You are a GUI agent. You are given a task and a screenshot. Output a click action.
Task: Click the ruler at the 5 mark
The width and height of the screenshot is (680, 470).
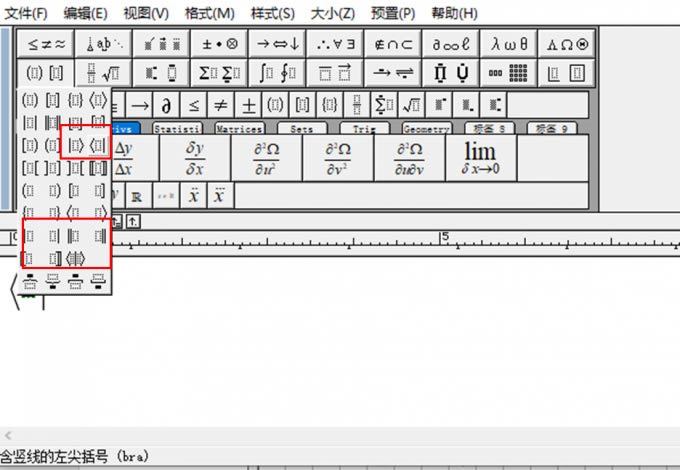(445, 238)
